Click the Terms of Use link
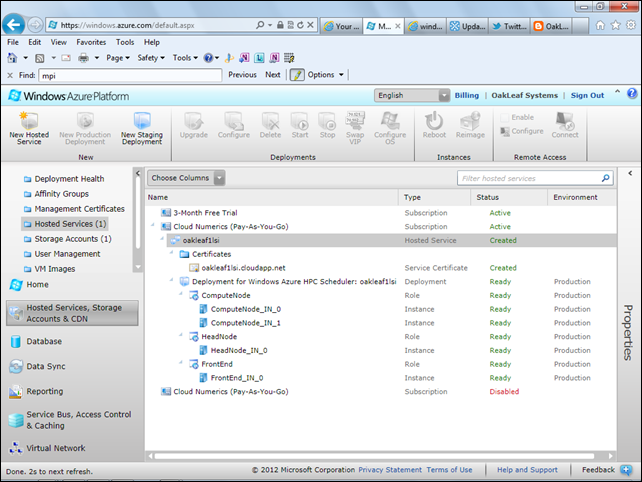 click(449, 470)
